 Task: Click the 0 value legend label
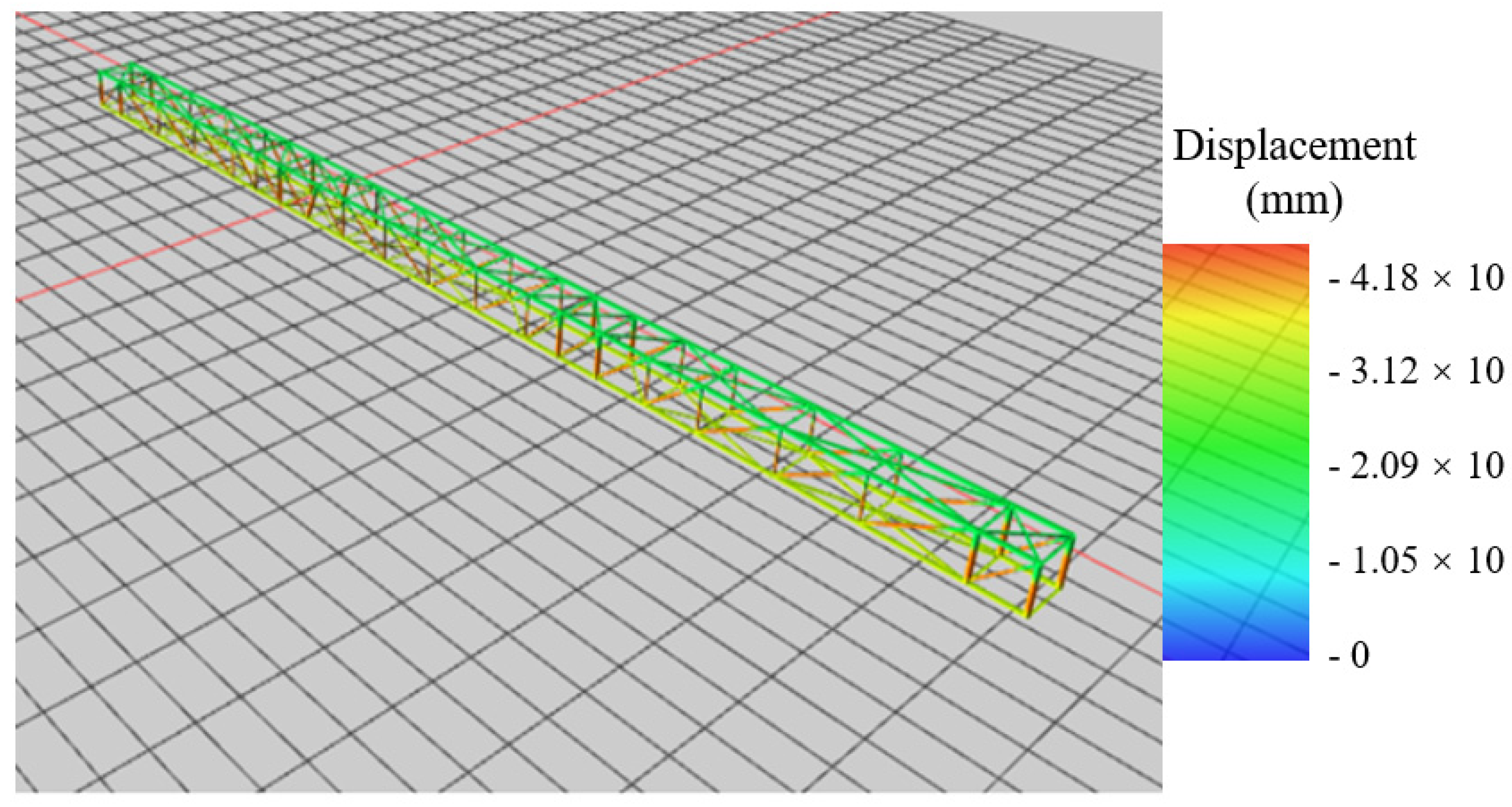pyautogui.click(x=1359, y=654)
